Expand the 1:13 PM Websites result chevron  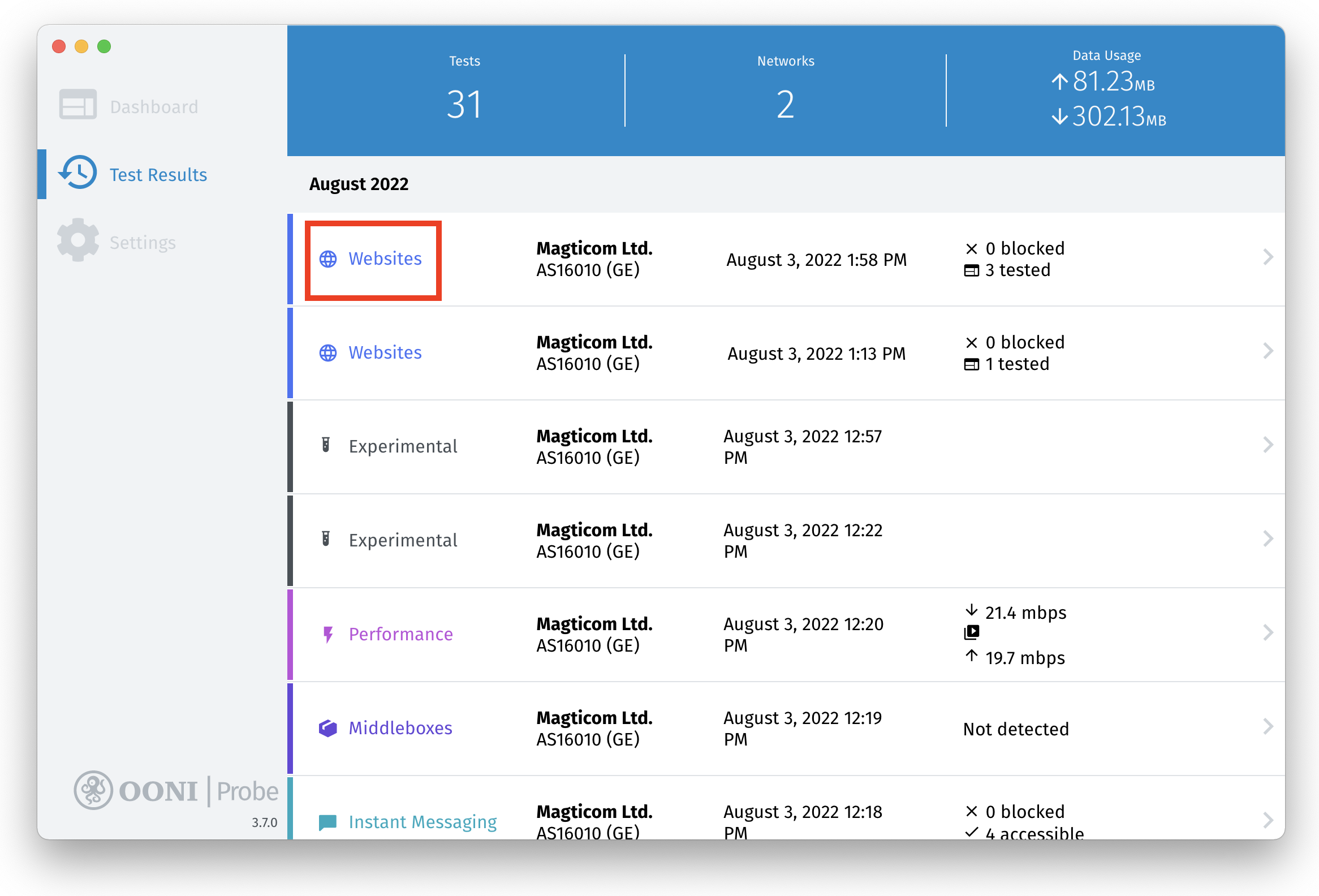pyautogui.click(x=1268, y=351)
